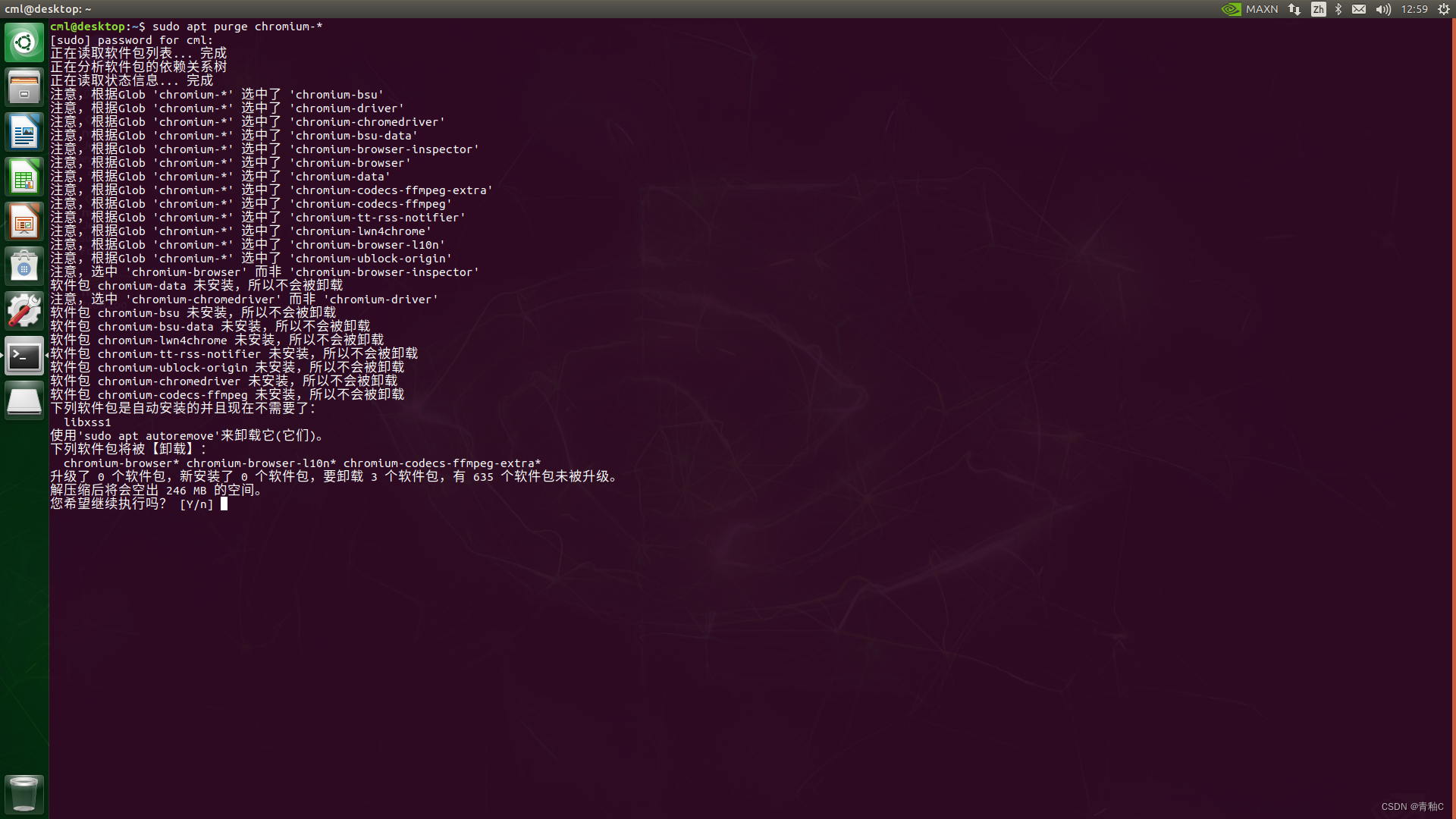Focus the Terminal icon in launcher
Image resolution: width=1456 pixels, height=819 pixels.
(24, 356)
